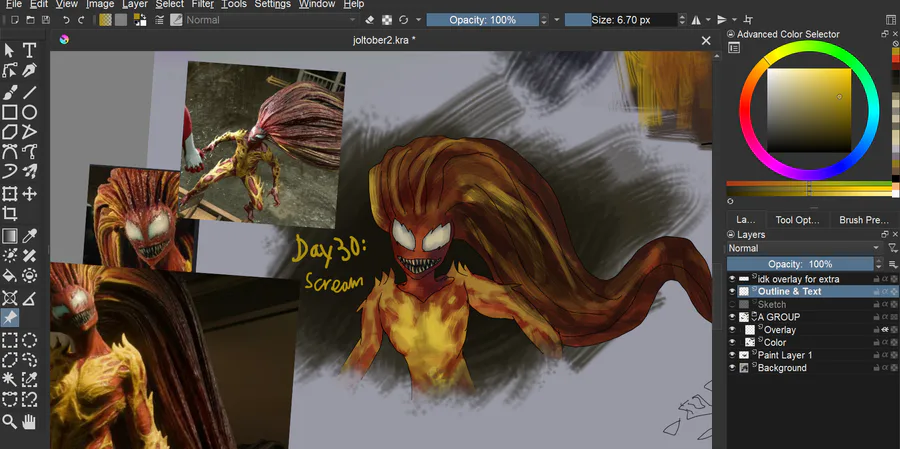Switch to the Brush Presets tab

[x=863, y=220]
